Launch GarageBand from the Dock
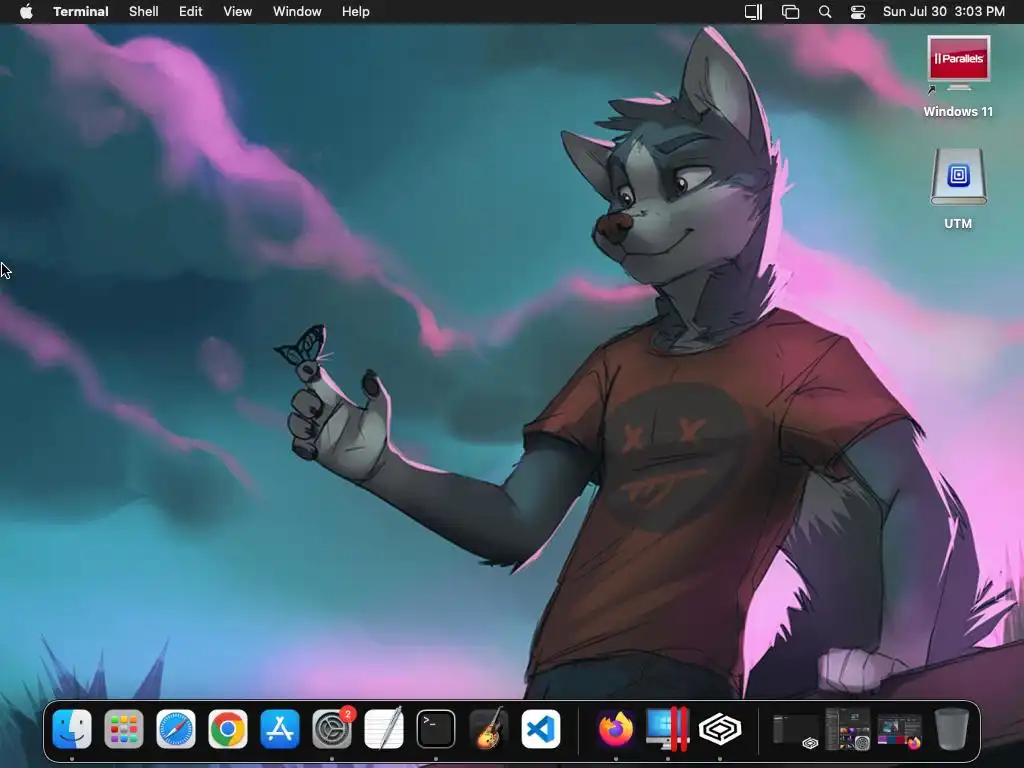The width and height of the screenshot is (1024, 768). 488,729
